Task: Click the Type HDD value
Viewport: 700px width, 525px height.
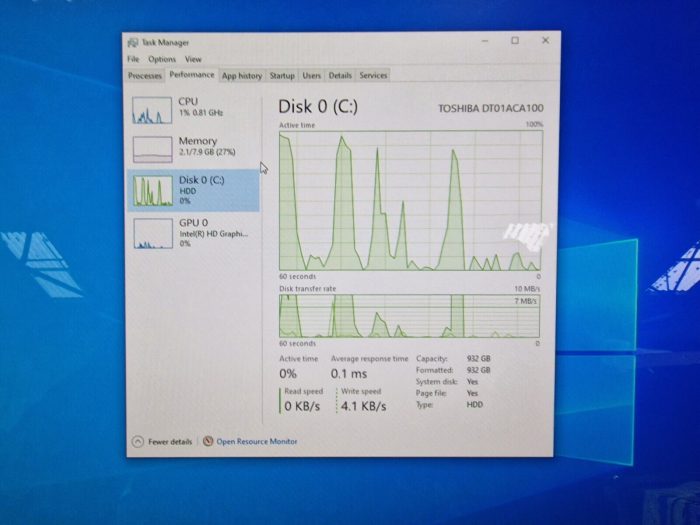Action: coord(475,404)
